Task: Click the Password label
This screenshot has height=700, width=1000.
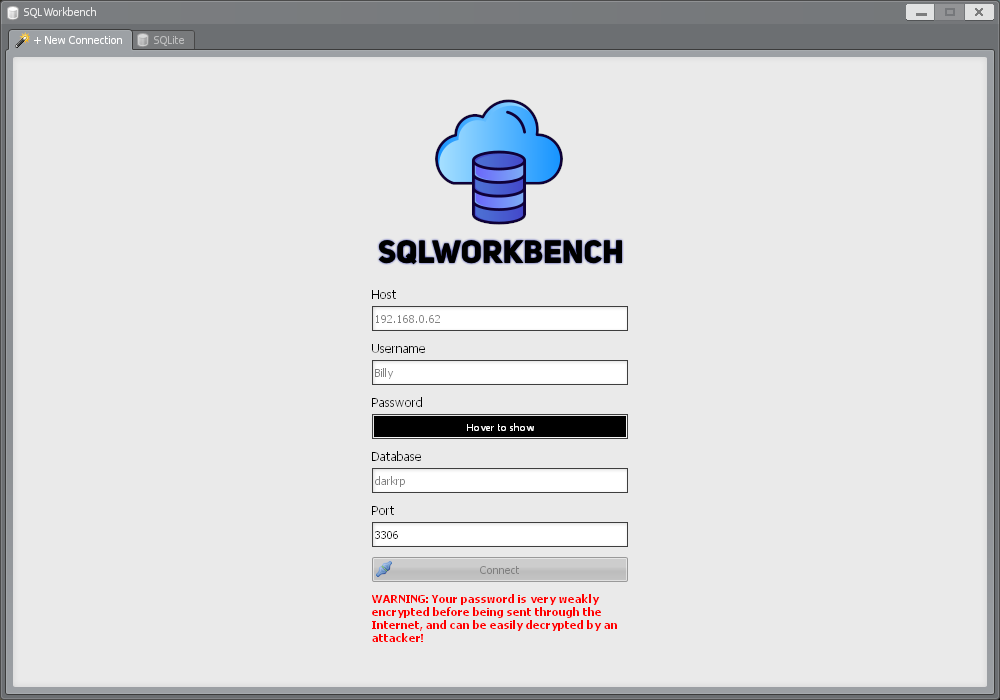Action: (397, 402)
